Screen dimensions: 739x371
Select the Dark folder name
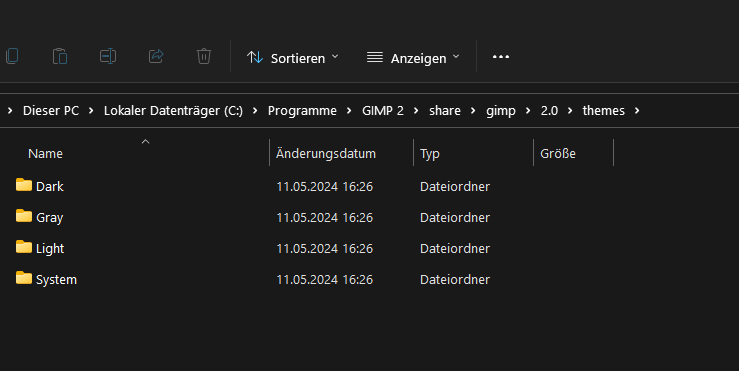pos(49,187)
